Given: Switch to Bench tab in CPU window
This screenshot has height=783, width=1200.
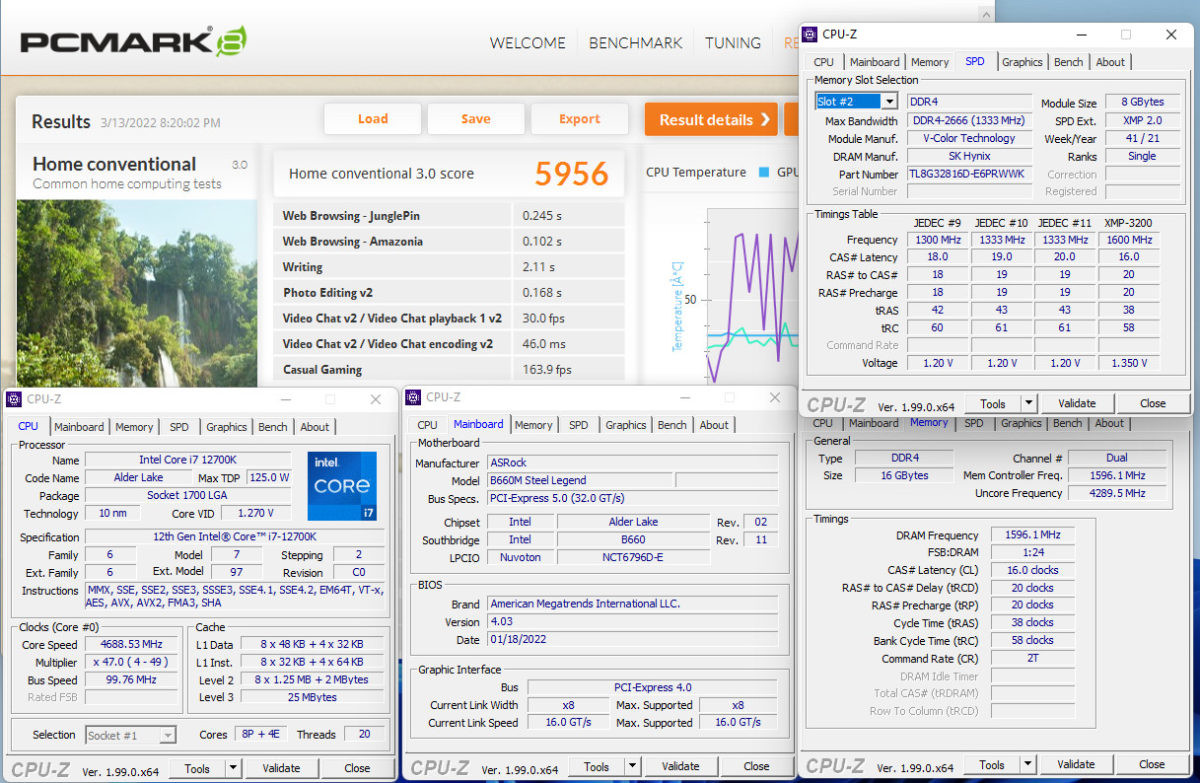Looking at the screenshot, I should point(273,427).
